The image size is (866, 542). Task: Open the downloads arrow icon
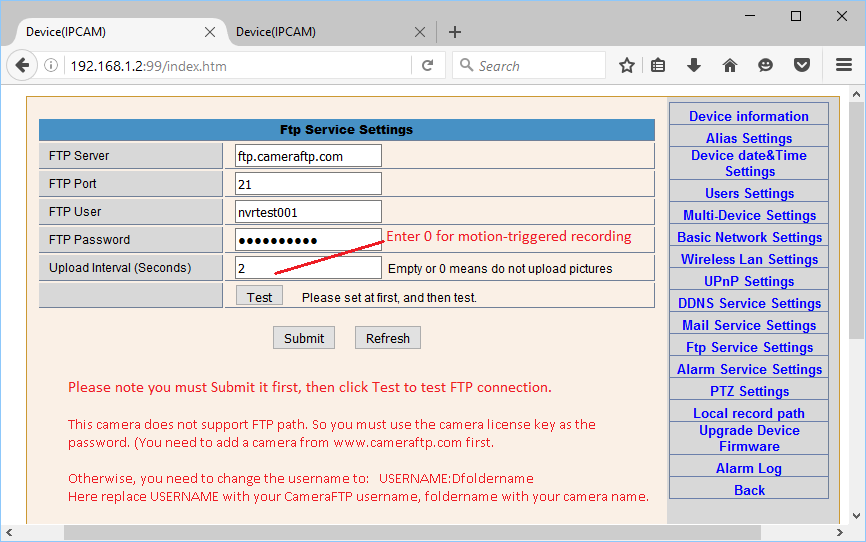(694, 66)
